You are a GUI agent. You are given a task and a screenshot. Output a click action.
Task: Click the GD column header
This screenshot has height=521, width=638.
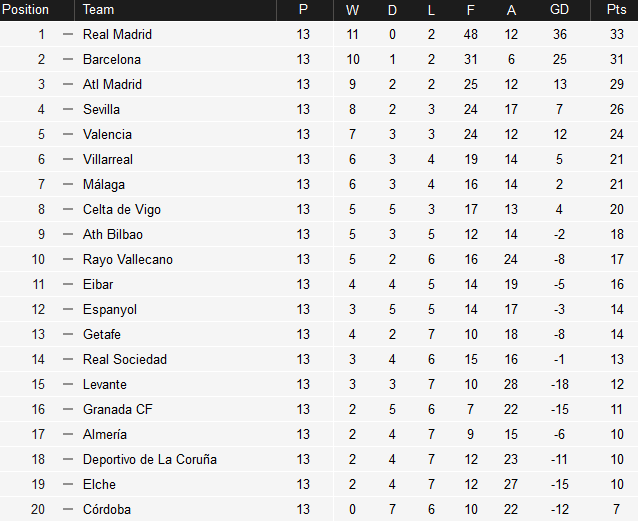click(x=560, y=10)
